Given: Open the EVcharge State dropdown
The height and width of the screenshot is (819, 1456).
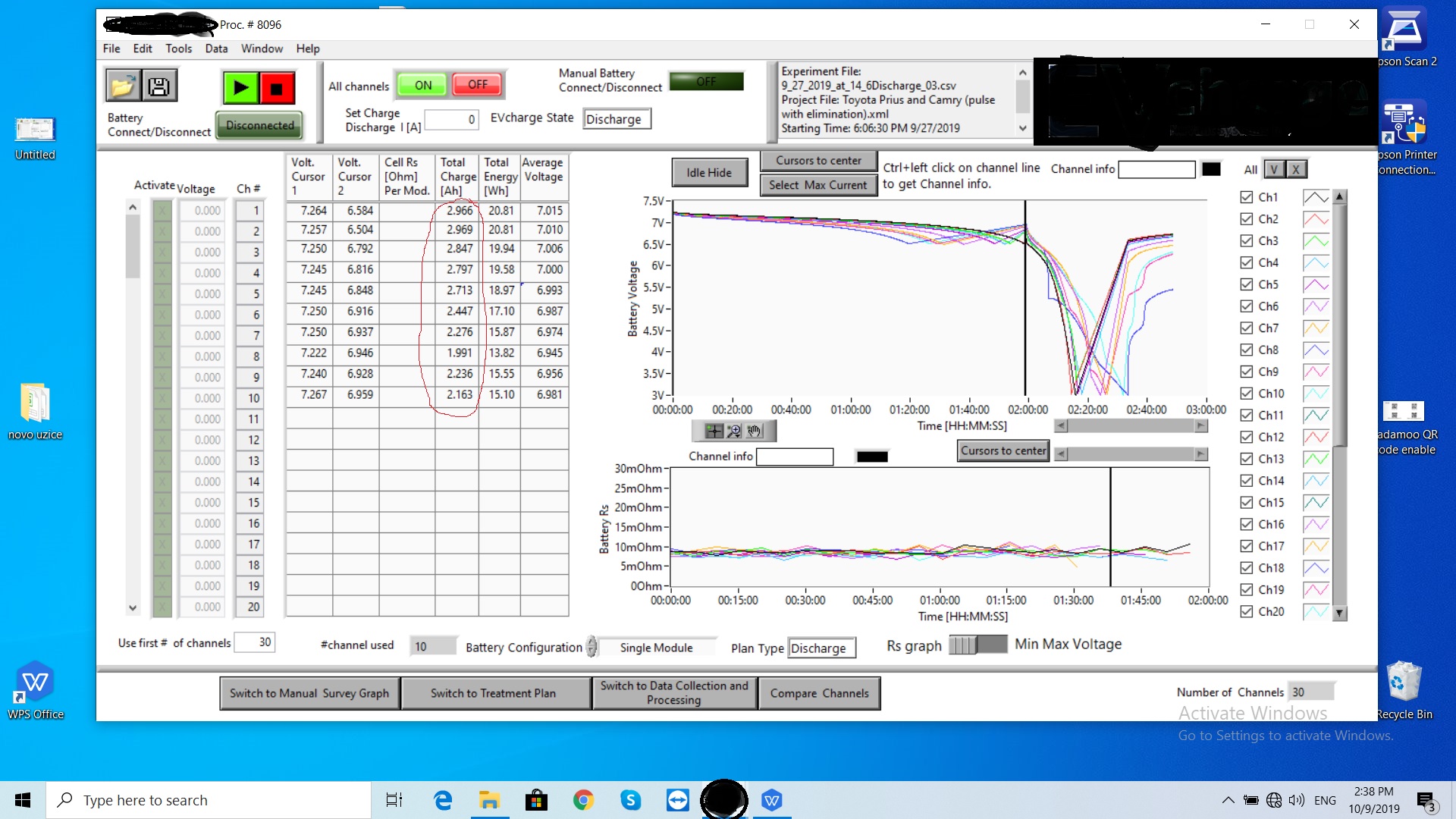Looking at the screenshot, I should 617,119.
